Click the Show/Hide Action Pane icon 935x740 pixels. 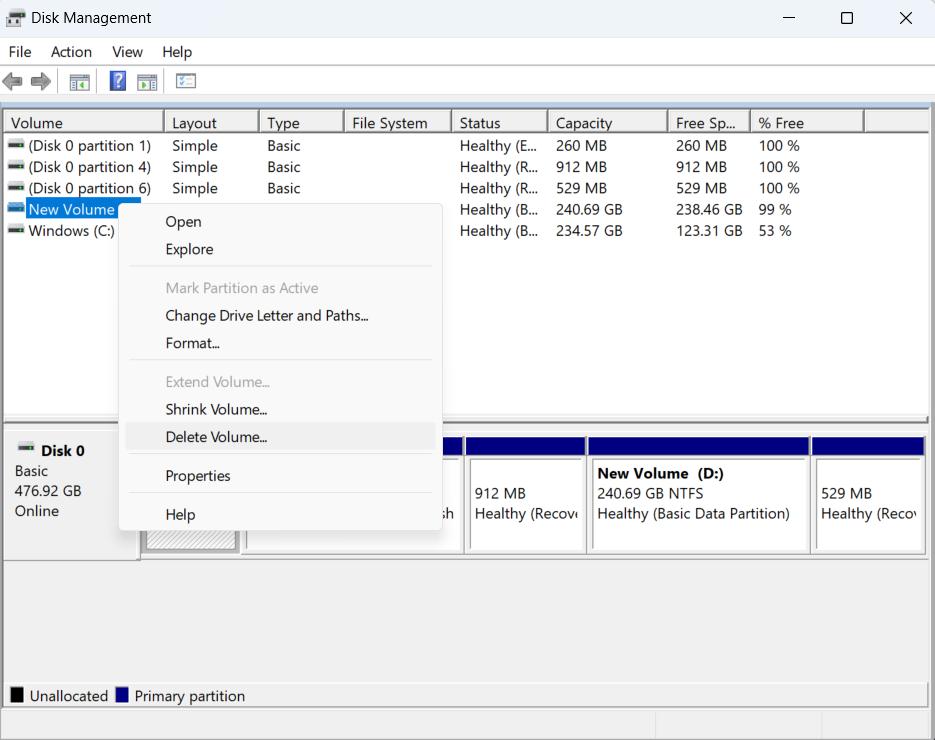147,82
